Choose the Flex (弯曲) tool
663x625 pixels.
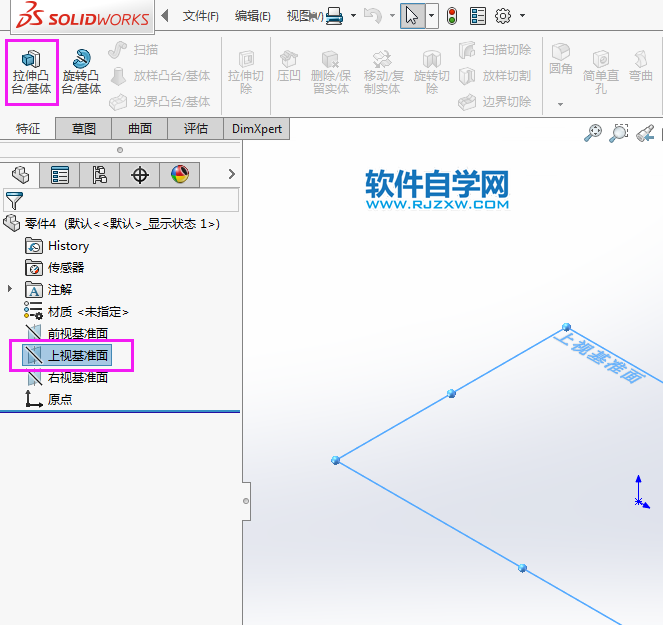[641, 66]
